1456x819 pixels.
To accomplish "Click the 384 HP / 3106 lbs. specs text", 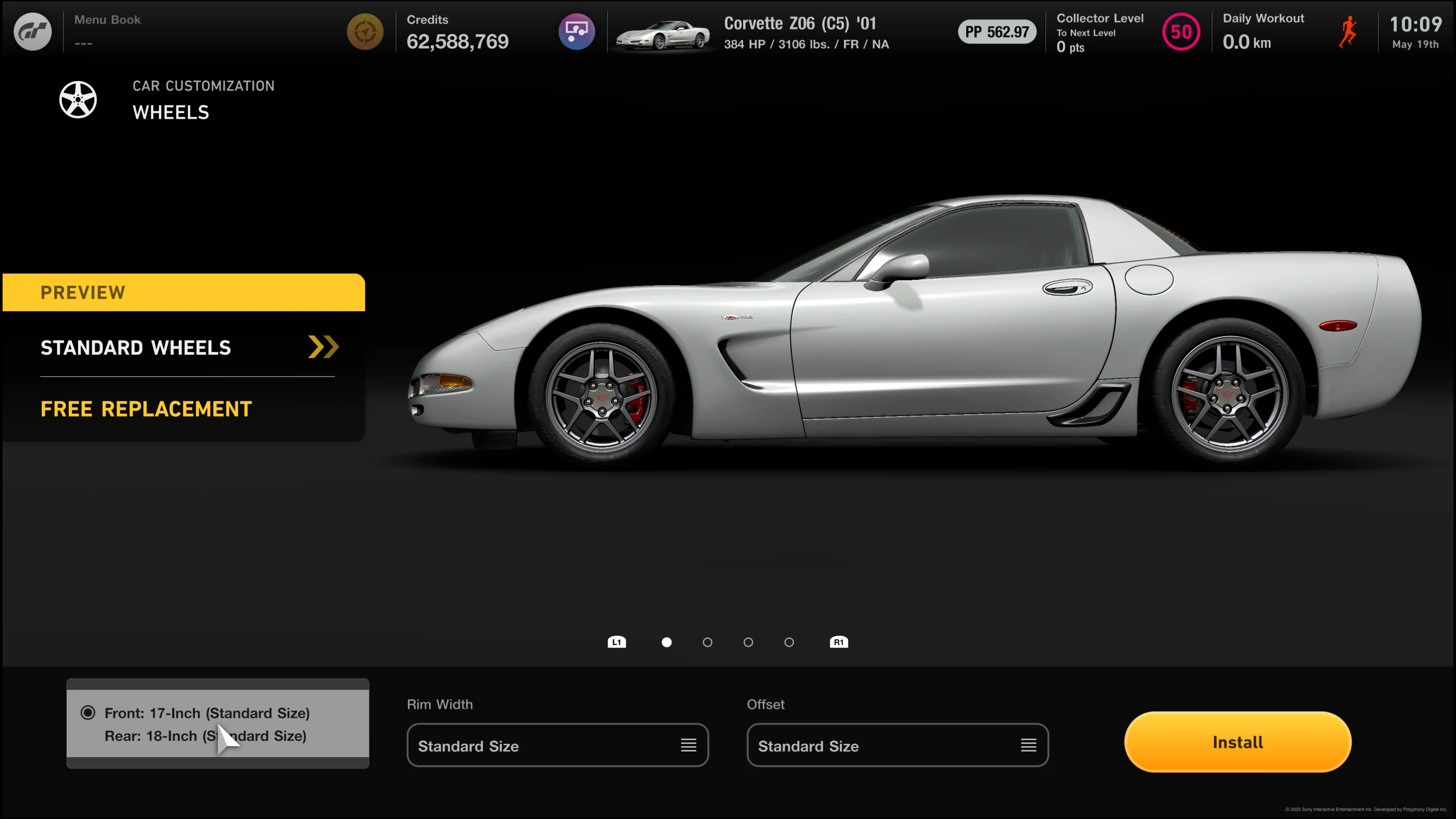I will (x=806, y=44).
